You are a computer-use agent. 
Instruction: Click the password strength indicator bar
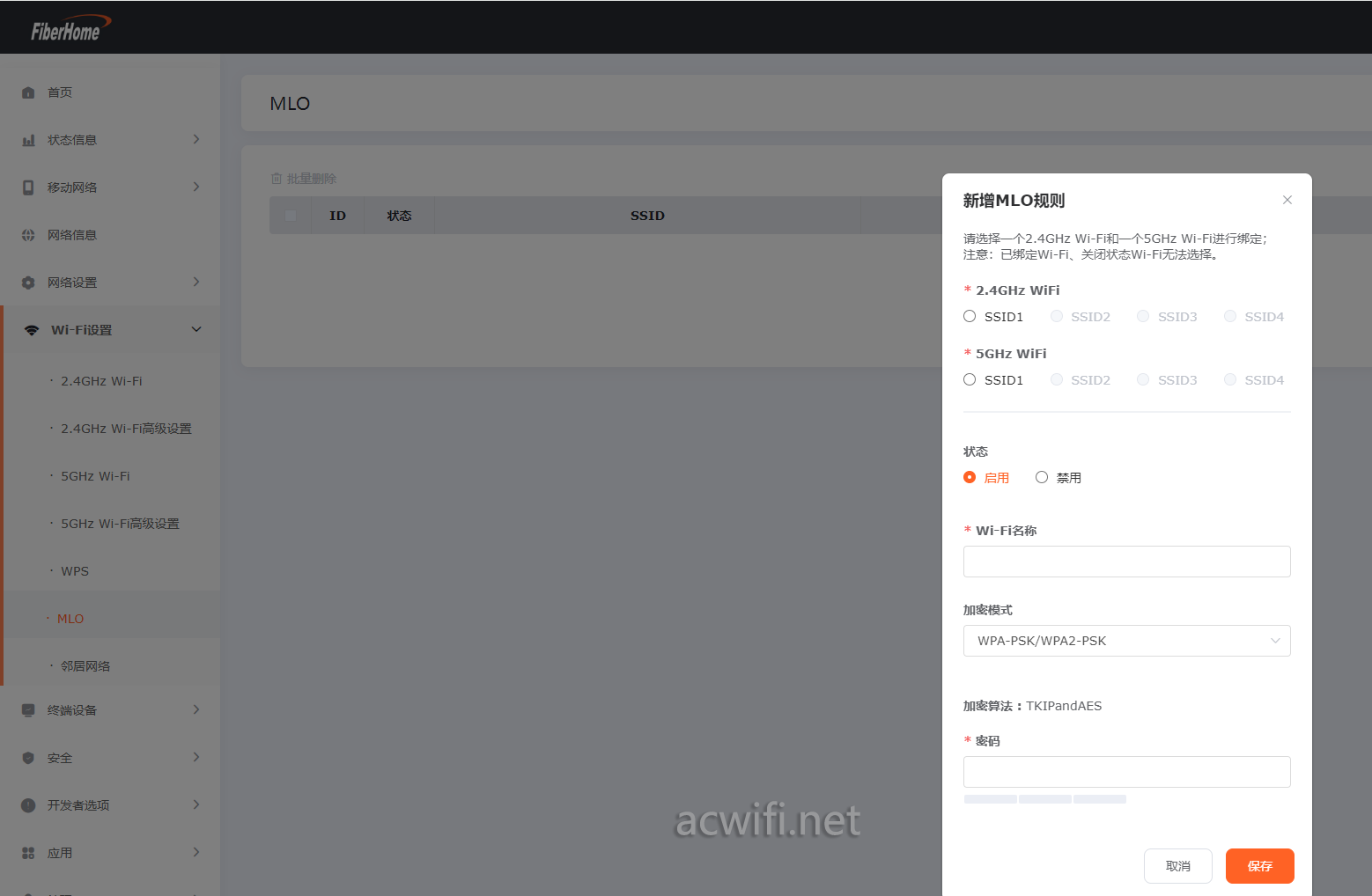pos(1045,799)
